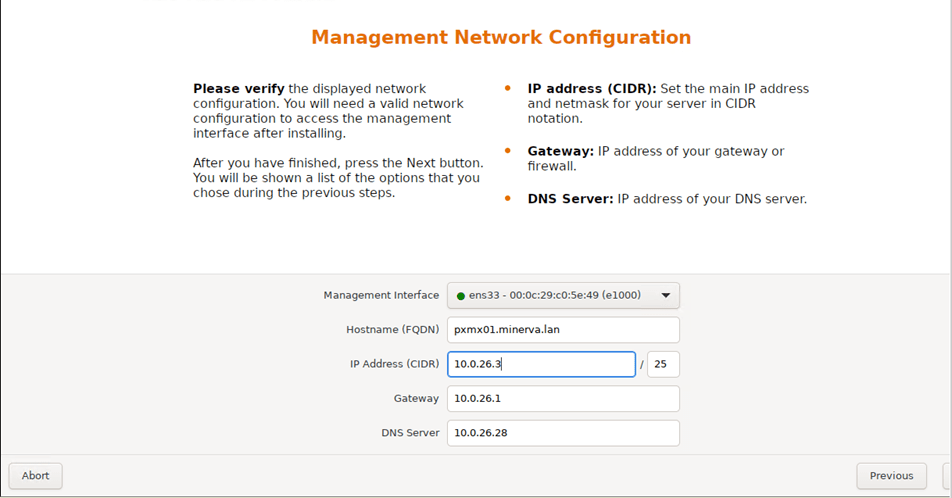Screen dimensions: 952x498
Task: Click the DNS Server field showing 10.0.26.28
Action: pyautogui.click(x=562, y=433)
